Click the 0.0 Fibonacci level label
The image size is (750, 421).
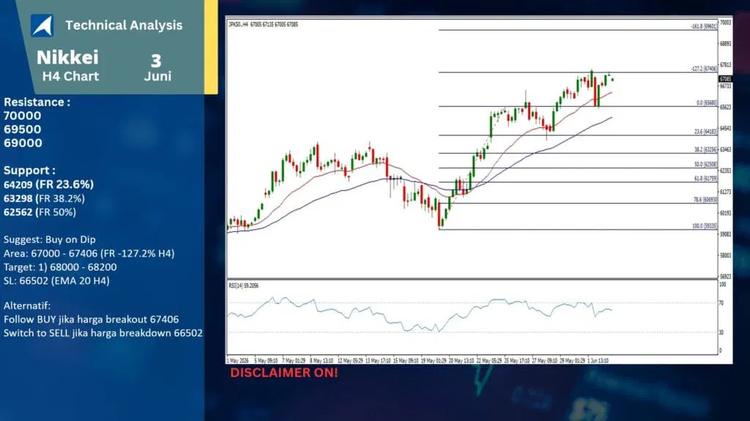(x=706, y=103)
